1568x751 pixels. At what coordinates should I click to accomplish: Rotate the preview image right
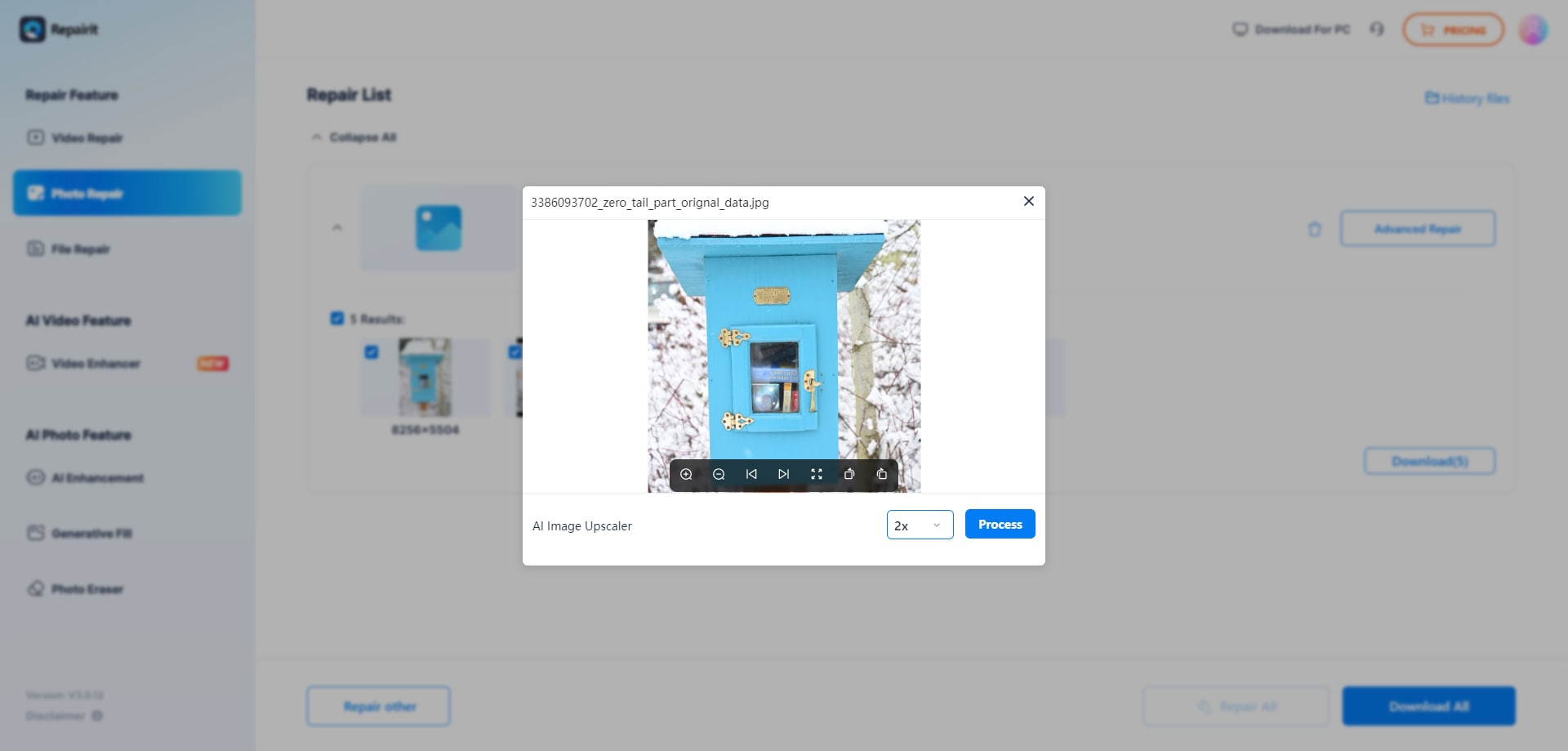pyautogui.click(x=882, y=475)
